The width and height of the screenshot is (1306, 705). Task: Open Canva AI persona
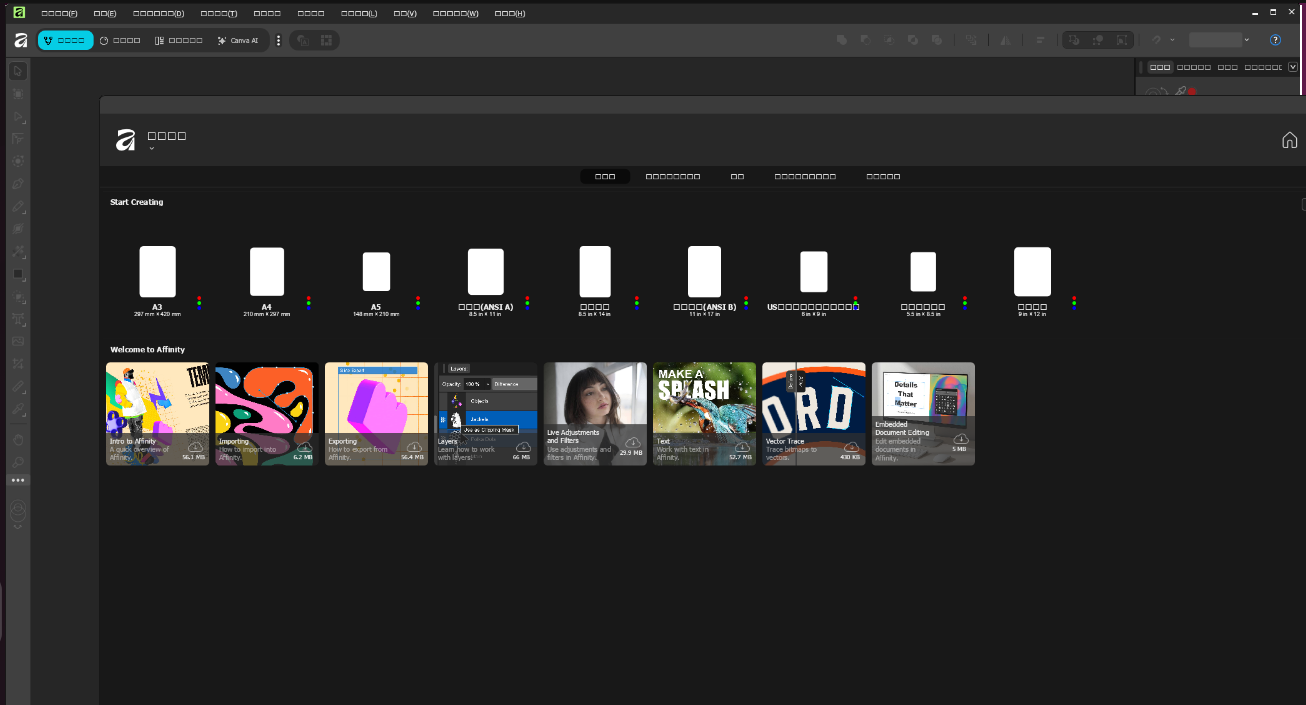(238, 40)
